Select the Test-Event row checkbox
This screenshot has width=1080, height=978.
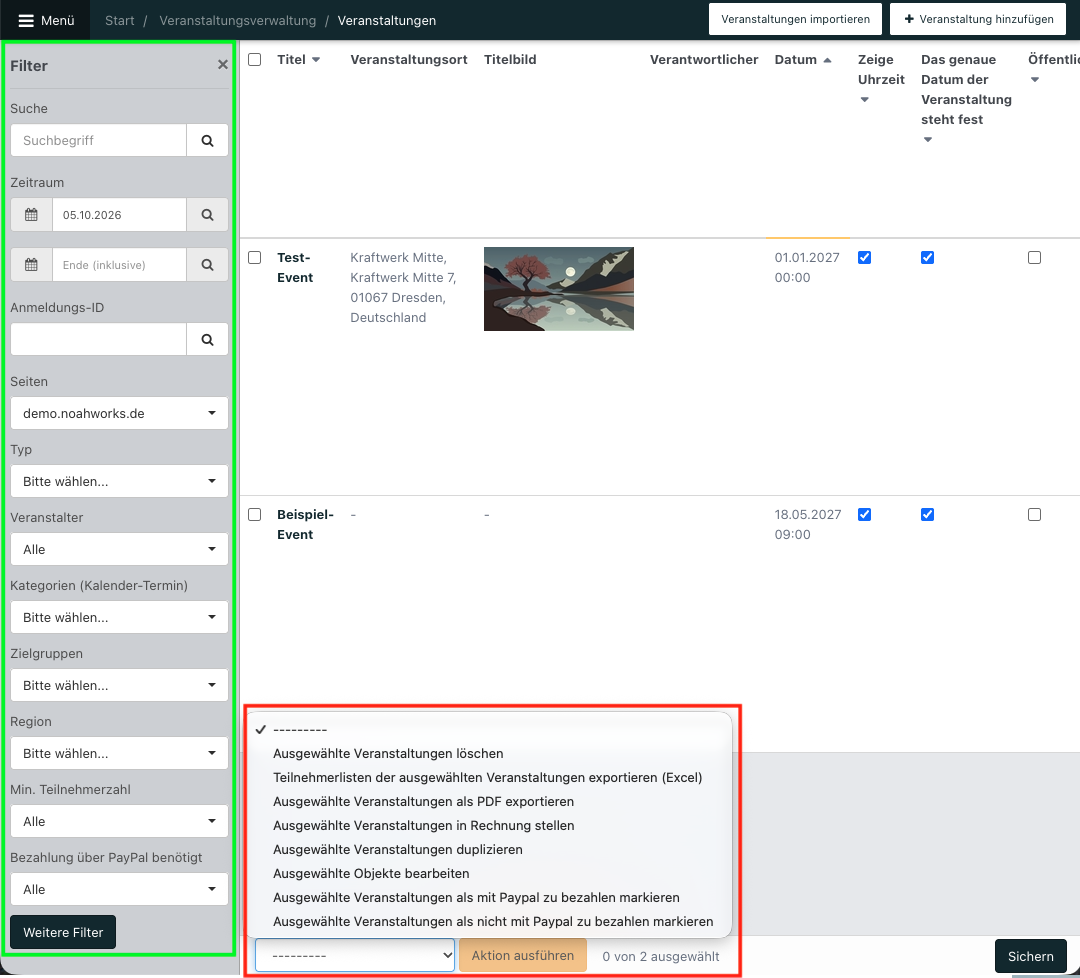click(x=255, y=258)
